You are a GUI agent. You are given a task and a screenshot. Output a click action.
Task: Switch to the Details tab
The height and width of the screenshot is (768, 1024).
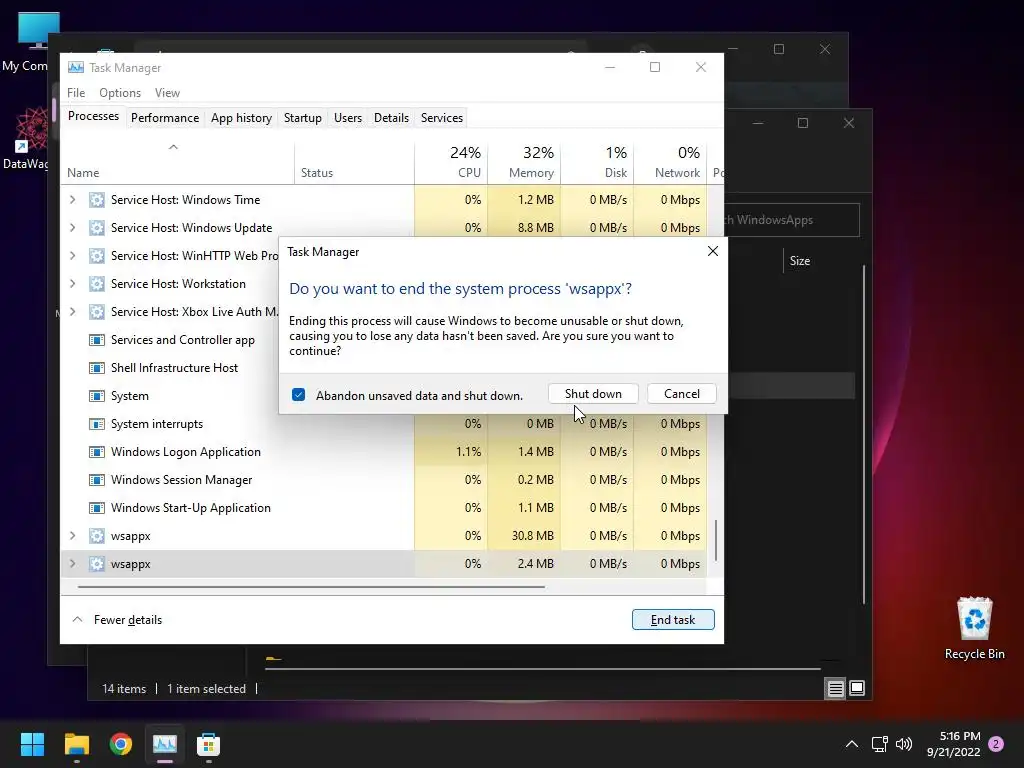point(391,118)
